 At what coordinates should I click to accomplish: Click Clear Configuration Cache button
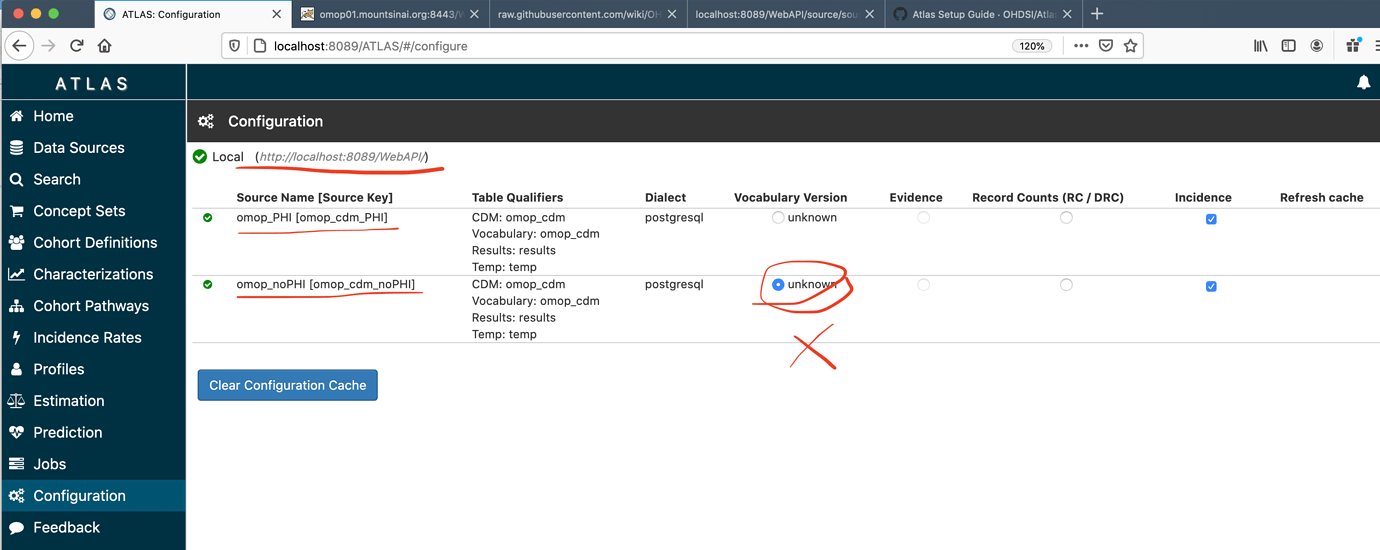(287, 385)
